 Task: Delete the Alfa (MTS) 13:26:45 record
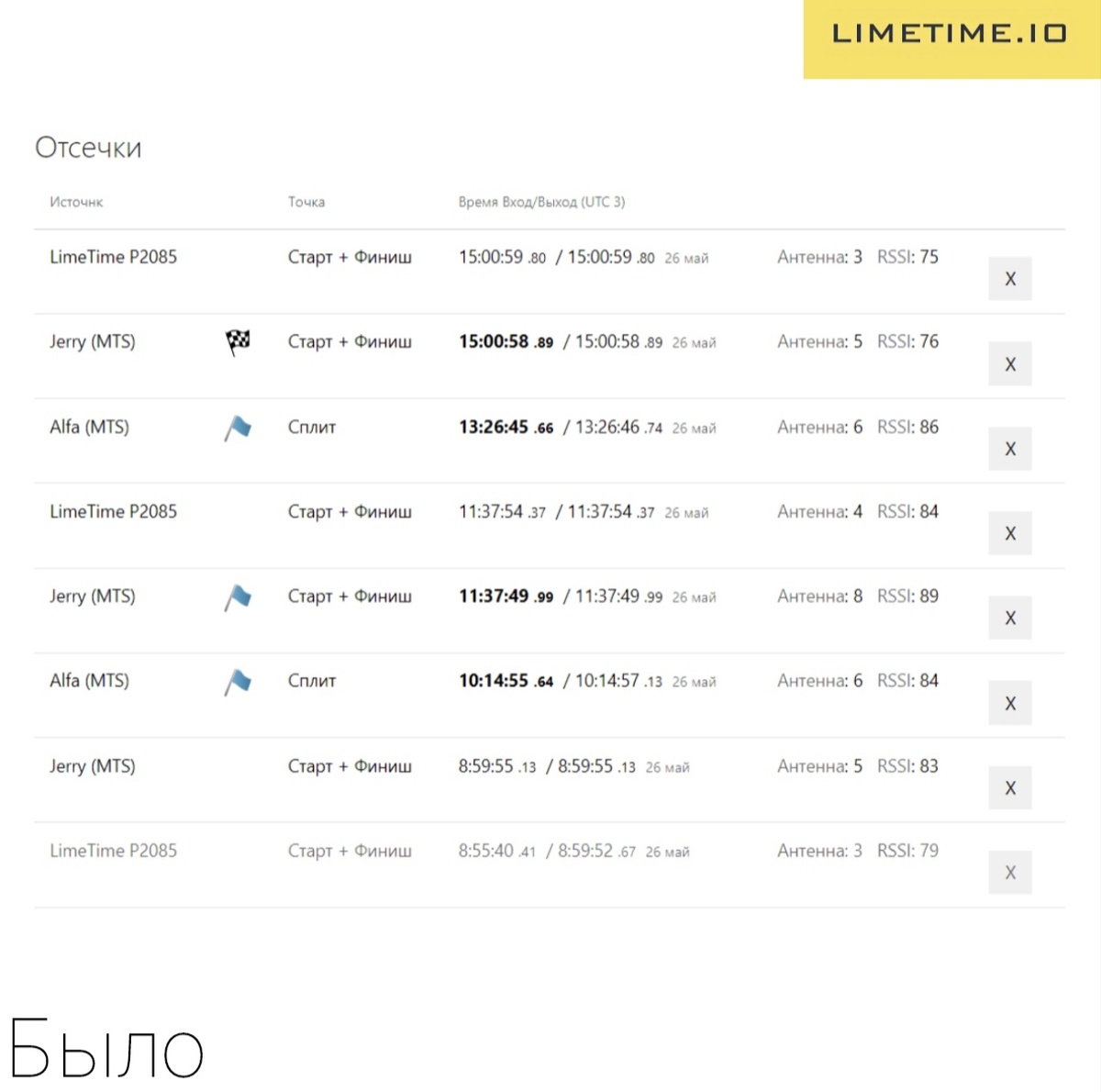pyautogui.click(x=1009, y=449)
